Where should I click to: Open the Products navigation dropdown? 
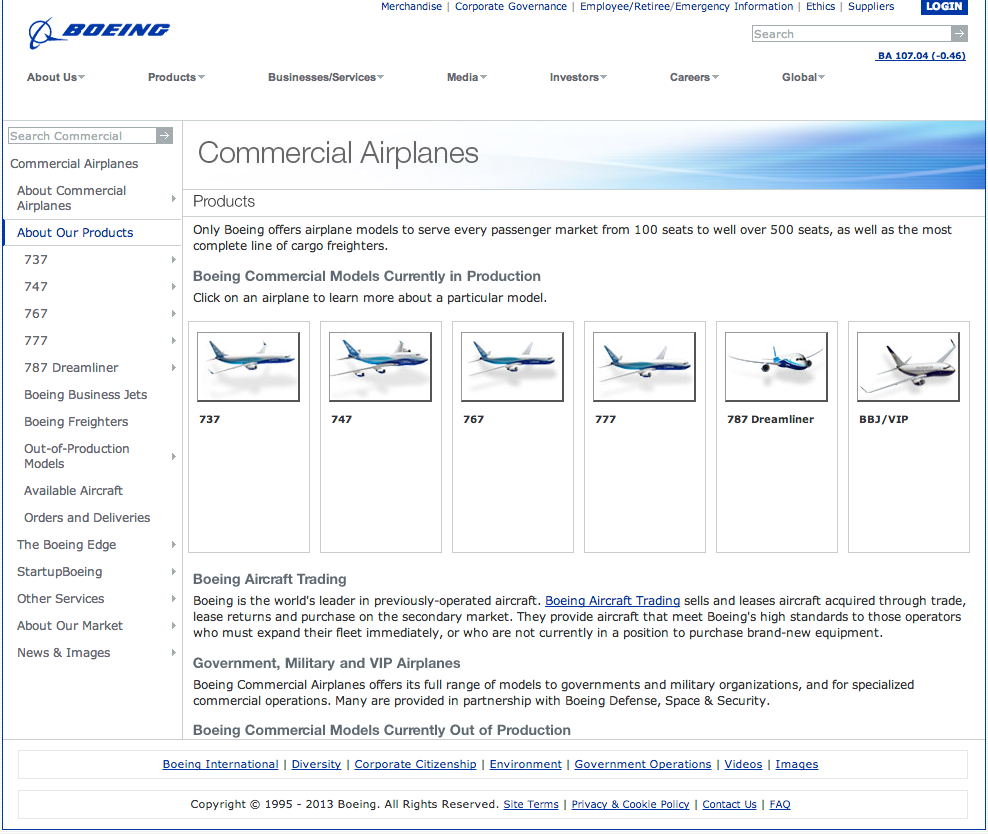coord(176,76)
